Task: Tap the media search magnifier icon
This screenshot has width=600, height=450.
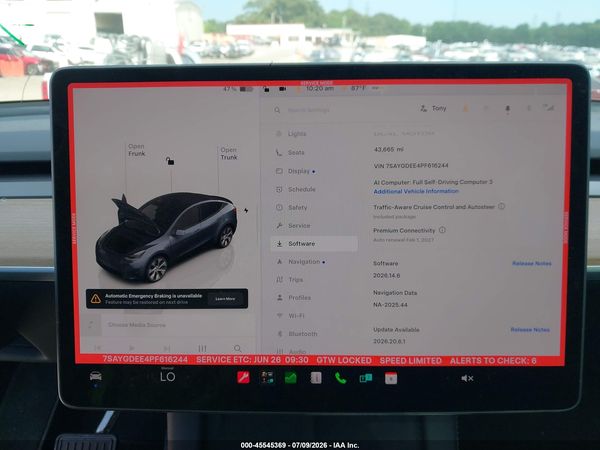Action: pyautogui.click(x=238, y=348)
